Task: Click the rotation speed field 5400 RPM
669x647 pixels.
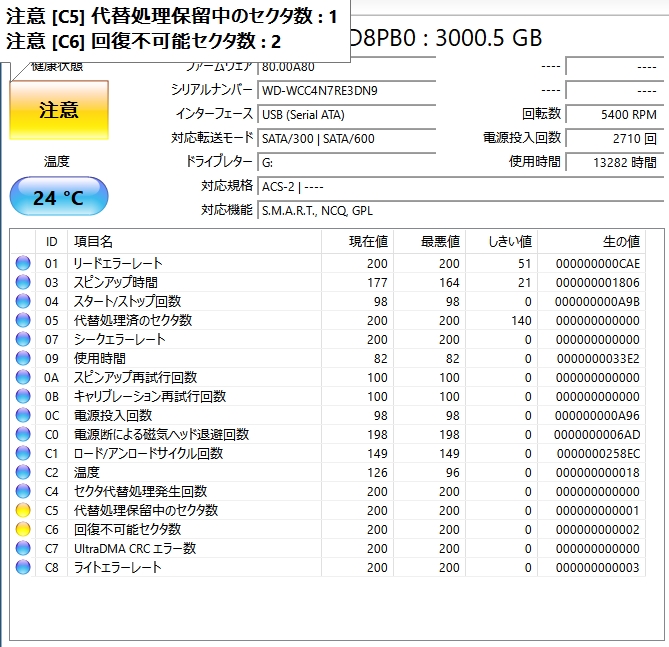Action: coord(614,114)
